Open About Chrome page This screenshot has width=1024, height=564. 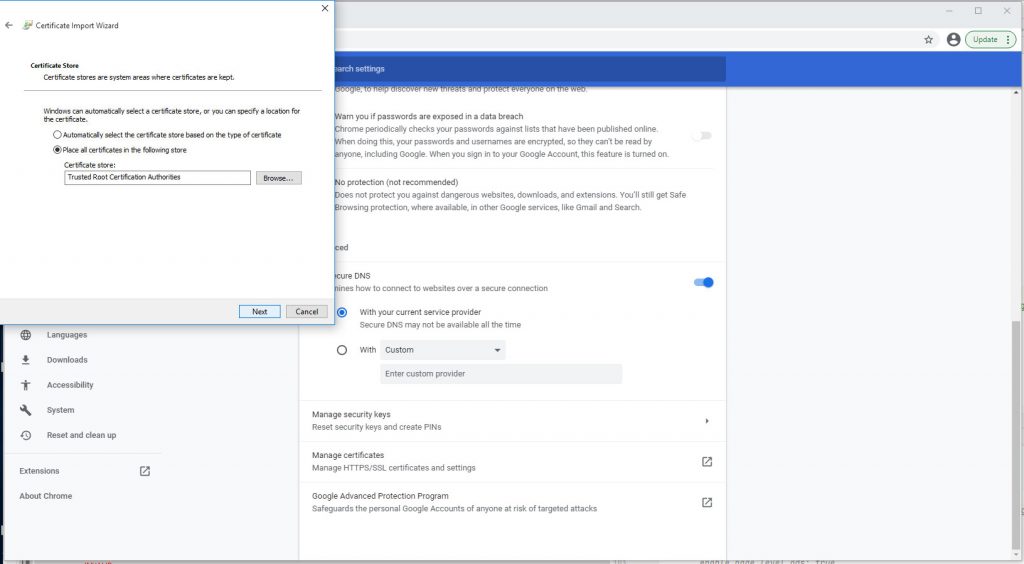46,496
